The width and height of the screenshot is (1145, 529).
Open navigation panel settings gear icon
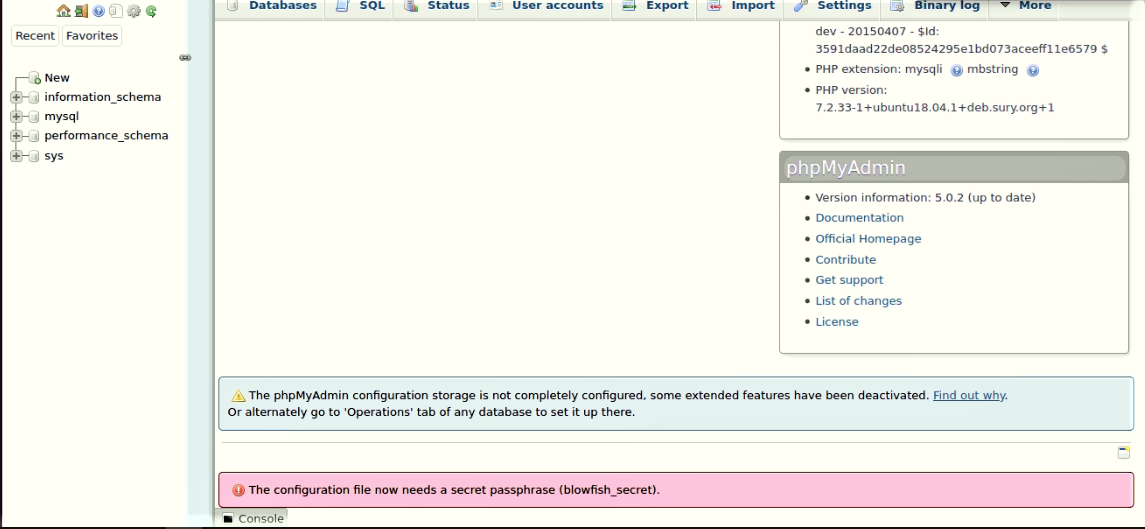134,11
